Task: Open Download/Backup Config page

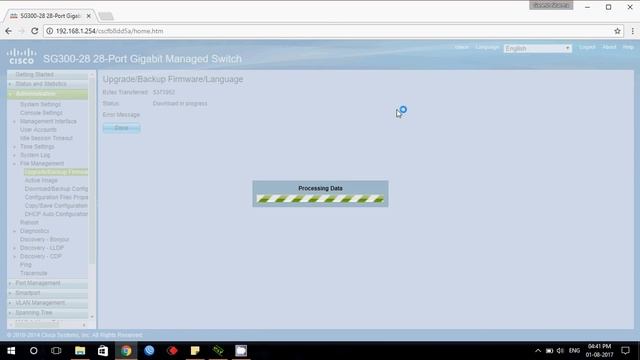Action: point(56,189)
